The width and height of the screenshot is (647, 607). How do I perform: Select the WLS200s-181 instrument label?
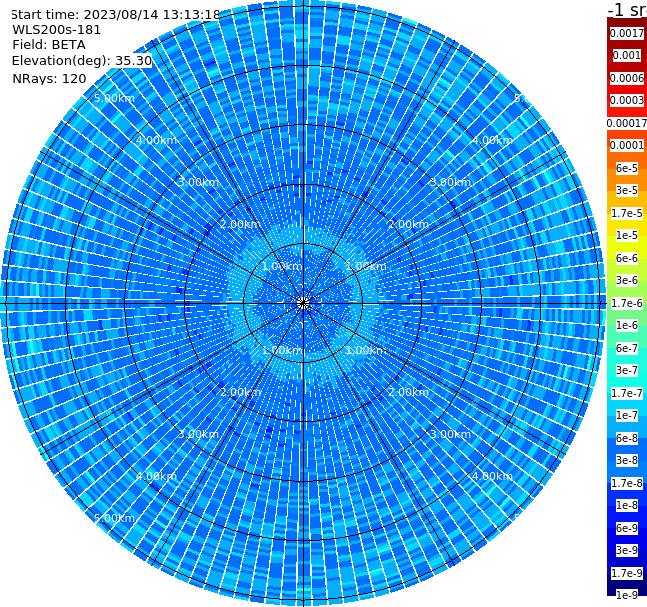click(57, 30)
